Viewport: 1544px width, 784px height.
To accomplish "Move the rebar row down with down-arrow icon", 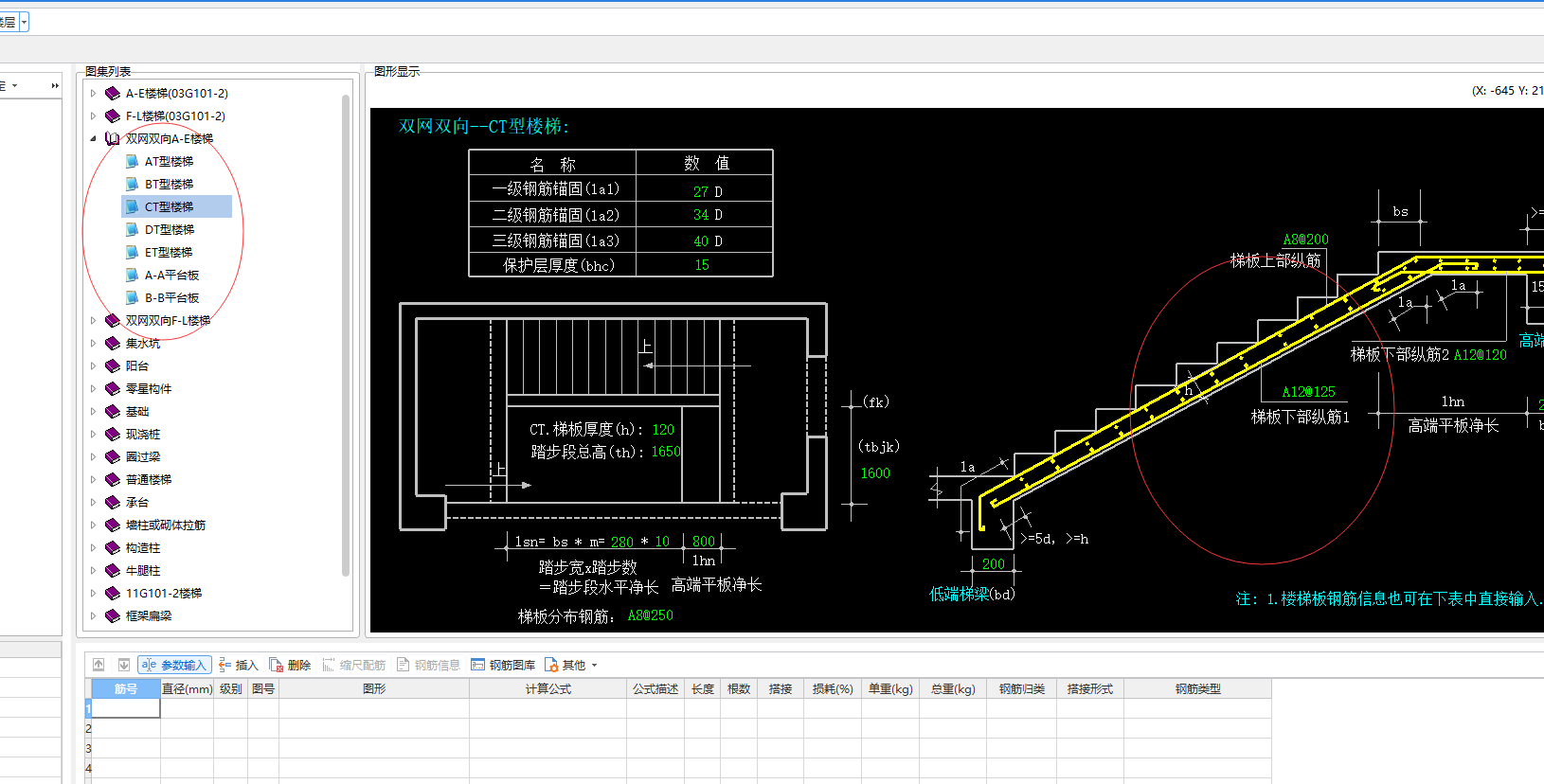I will coord(124,665).
